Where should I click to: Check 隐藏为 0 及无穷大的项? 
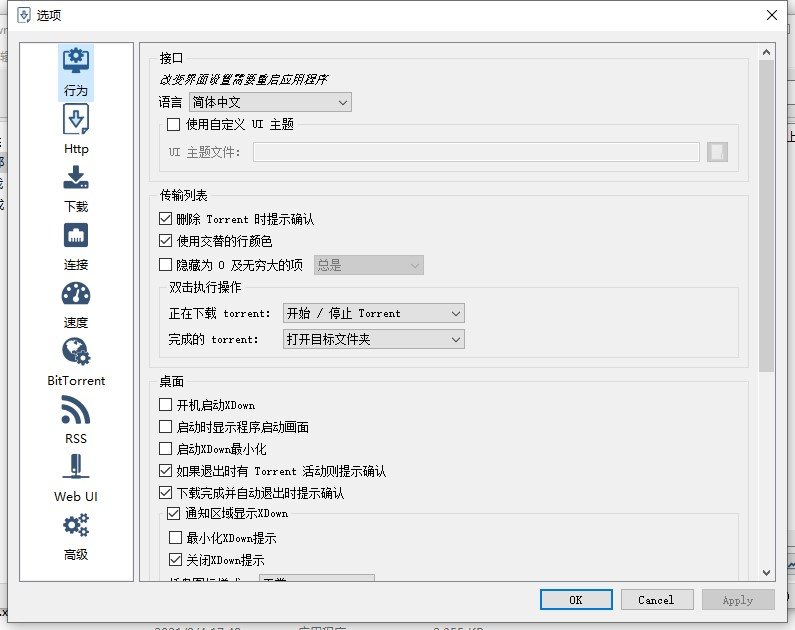(165, 265)
